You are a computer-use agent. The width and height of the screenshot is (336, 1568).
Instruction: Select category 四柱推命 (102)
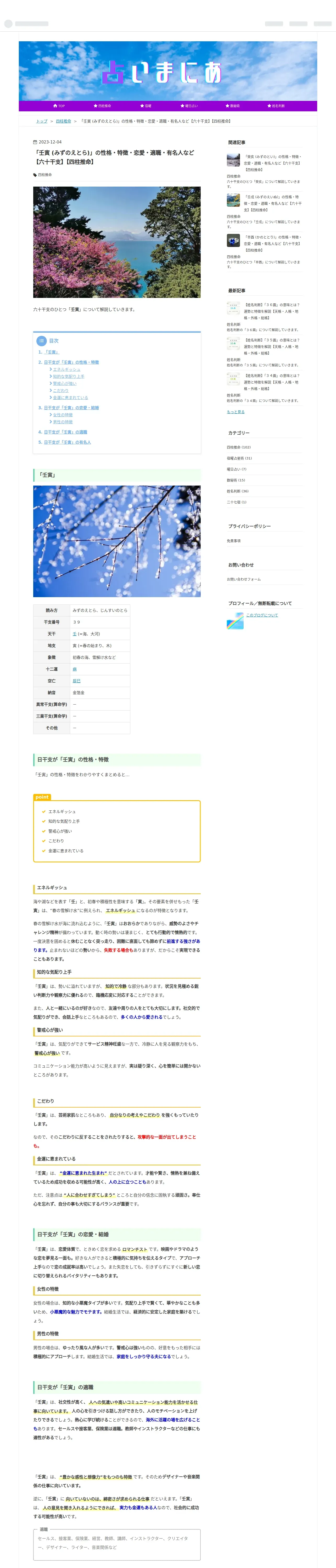(238, 447)
